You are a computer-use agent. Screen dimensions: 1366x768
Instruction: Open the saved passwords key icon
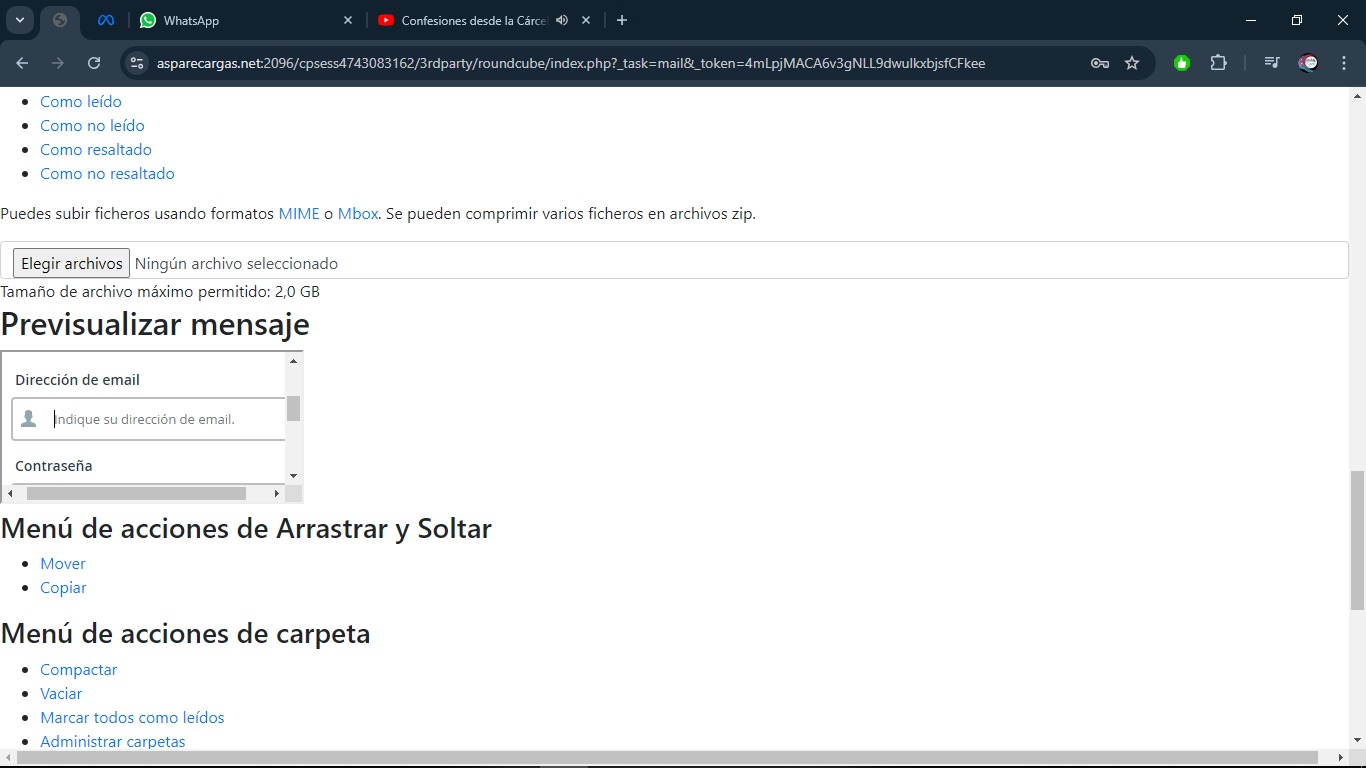pyautogui.click(x=1100, y=63)
